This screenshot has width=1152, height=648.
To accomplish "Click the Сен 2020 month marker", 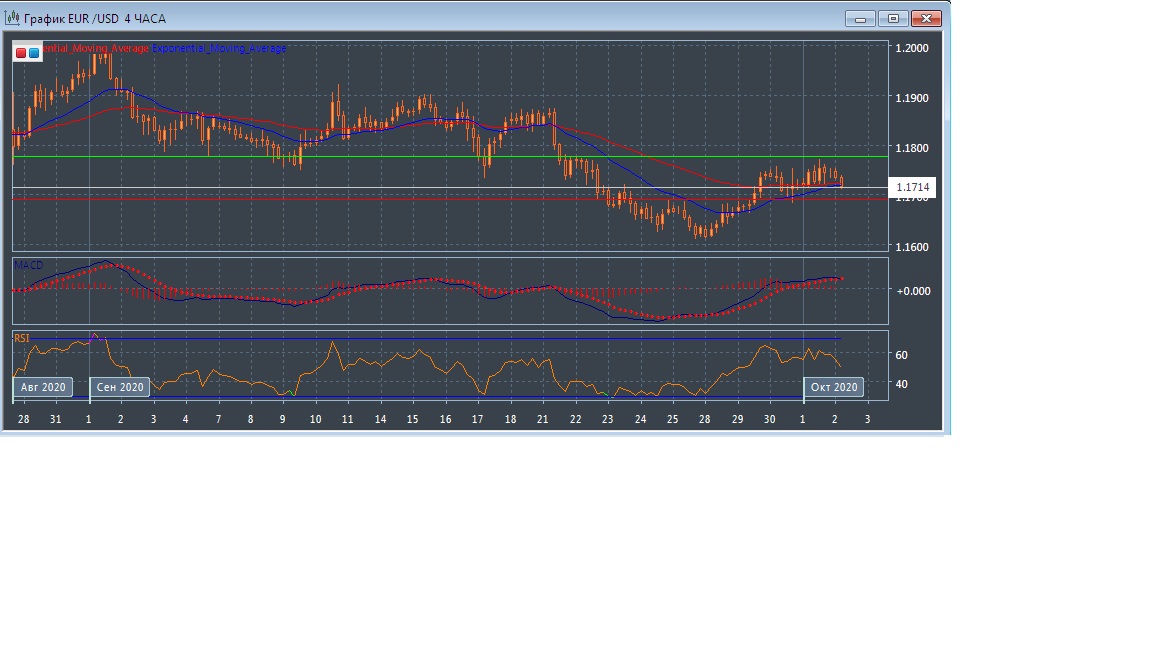I will pos(120,387).
